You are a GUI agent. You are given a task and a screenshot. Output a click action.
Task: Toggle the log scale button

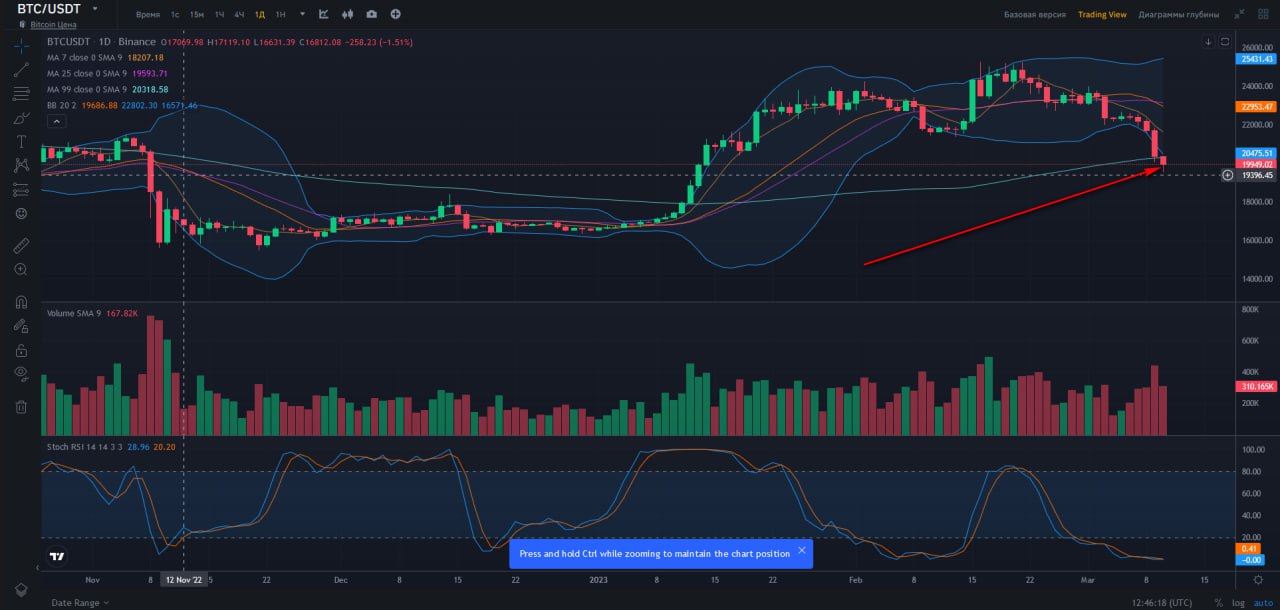1237,603
